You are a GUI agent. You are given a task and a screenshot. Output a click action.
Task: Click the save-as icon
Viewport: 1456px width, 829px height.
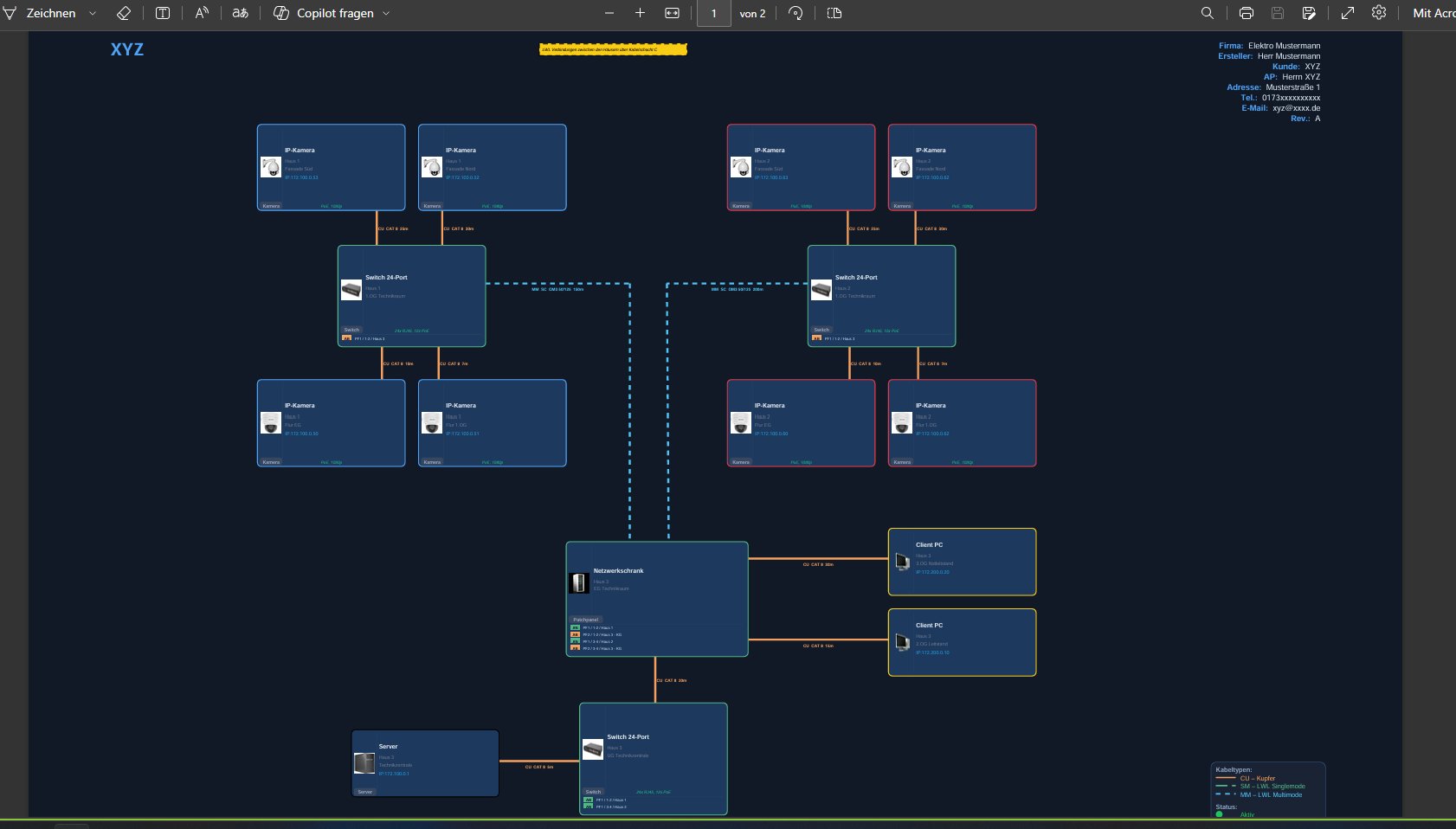pyautogui.click(x=1309, y=13)
